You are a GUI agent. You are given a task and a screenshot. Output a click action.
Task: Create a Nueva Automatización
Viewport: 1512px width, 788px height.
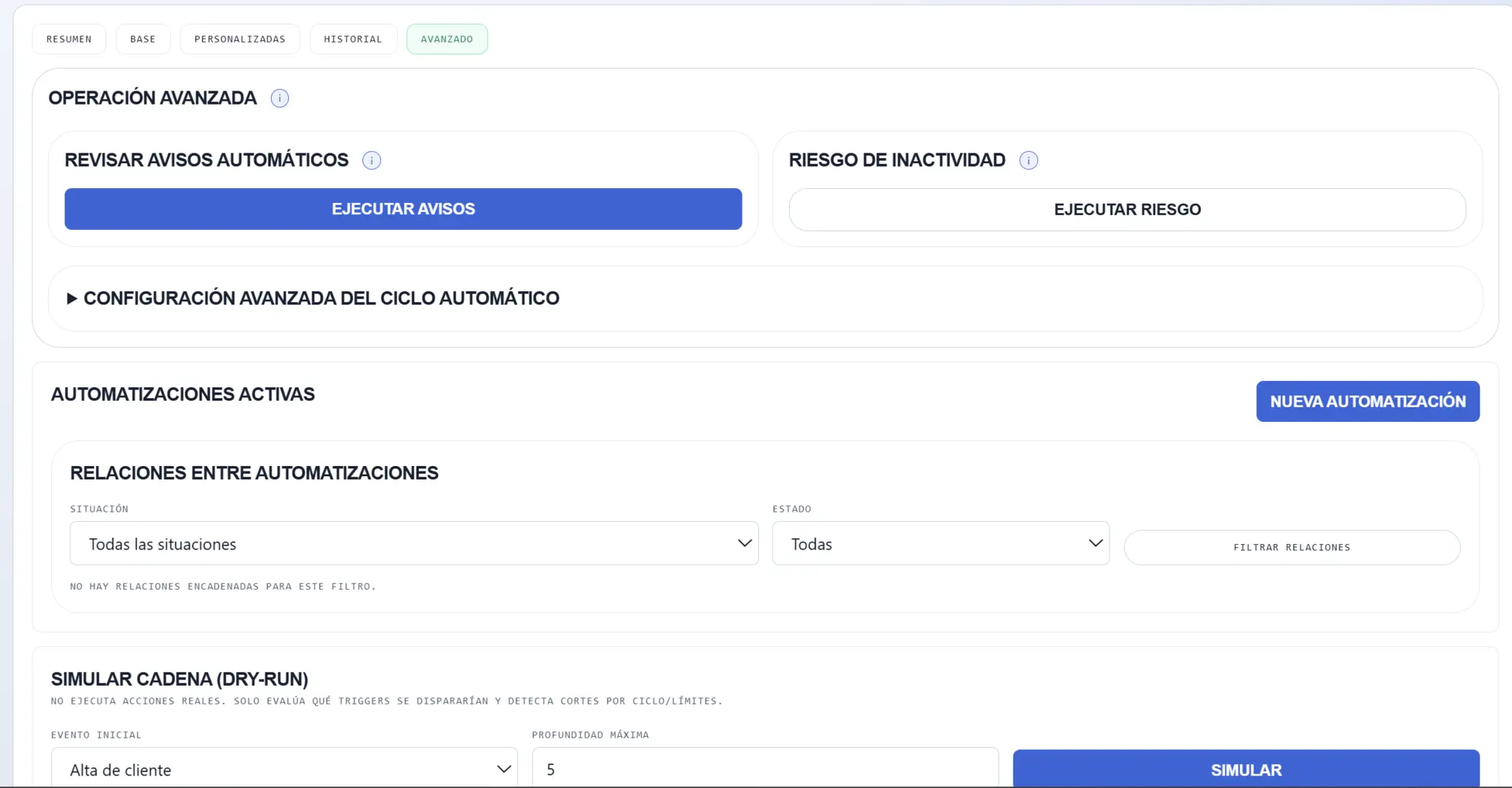[1368, 401]
